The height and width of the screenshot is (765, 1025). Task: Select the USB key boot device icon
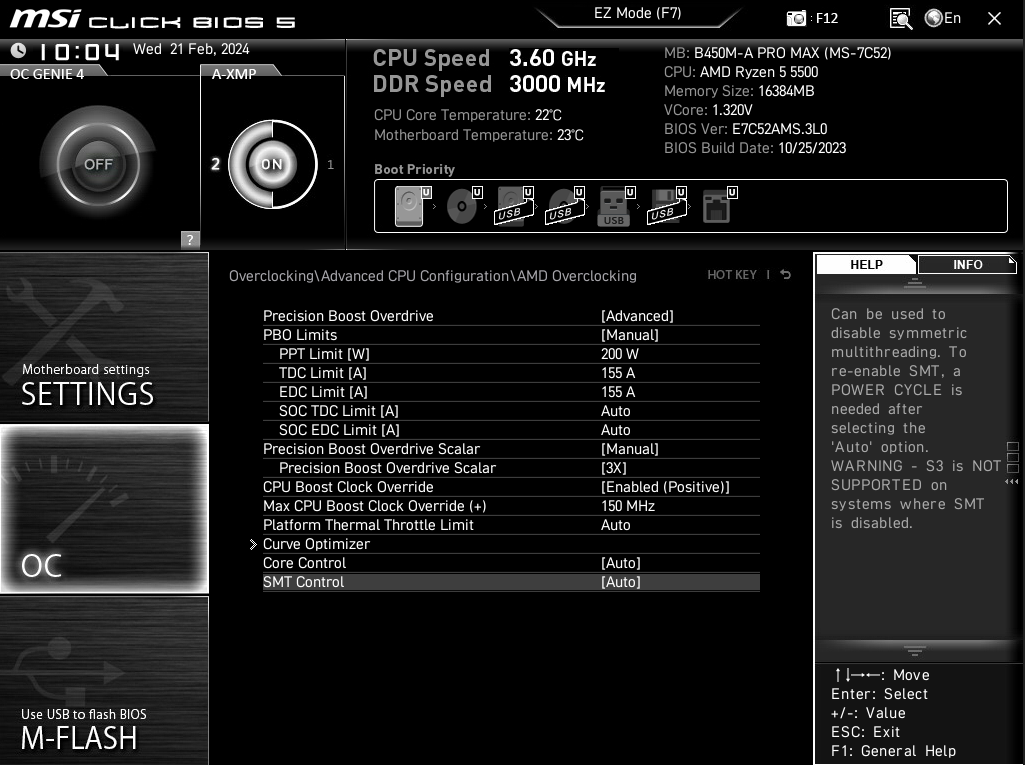(616, 206)
